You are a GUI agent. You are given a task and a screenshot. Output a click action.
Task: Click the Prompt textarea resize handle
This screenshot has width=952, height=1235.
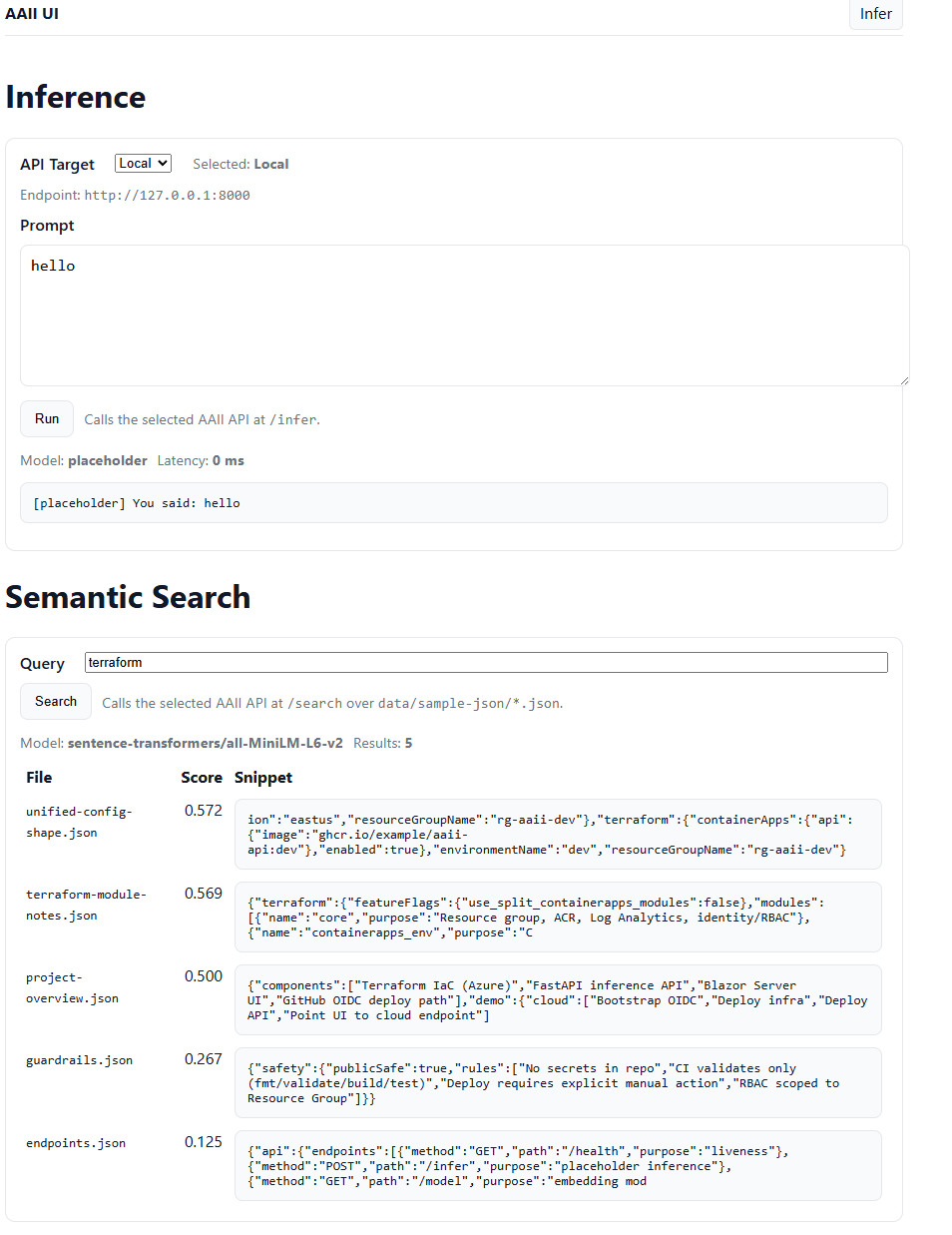click(904, 380)
